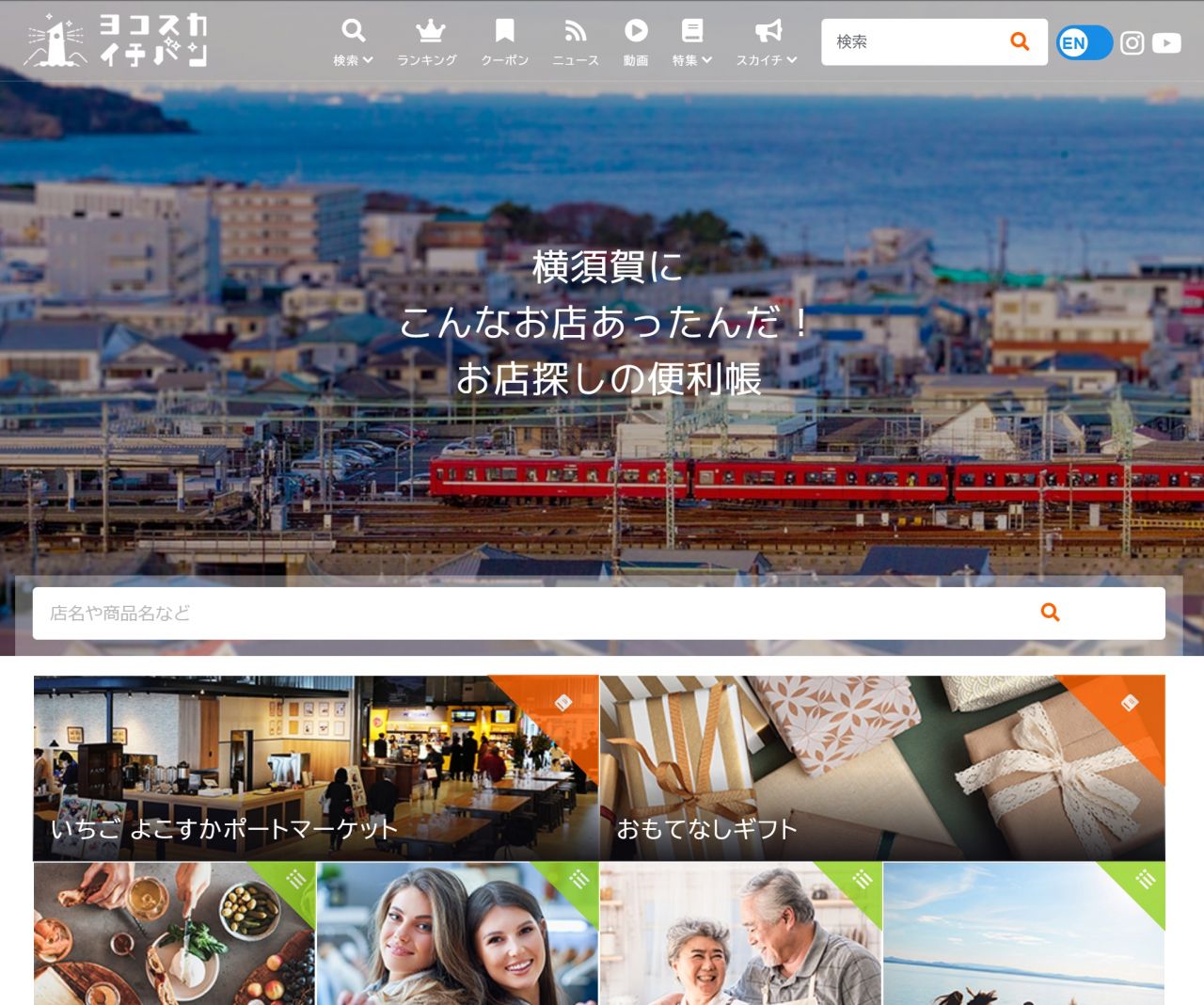Open the 動画 play icon

tap(636, 31)
